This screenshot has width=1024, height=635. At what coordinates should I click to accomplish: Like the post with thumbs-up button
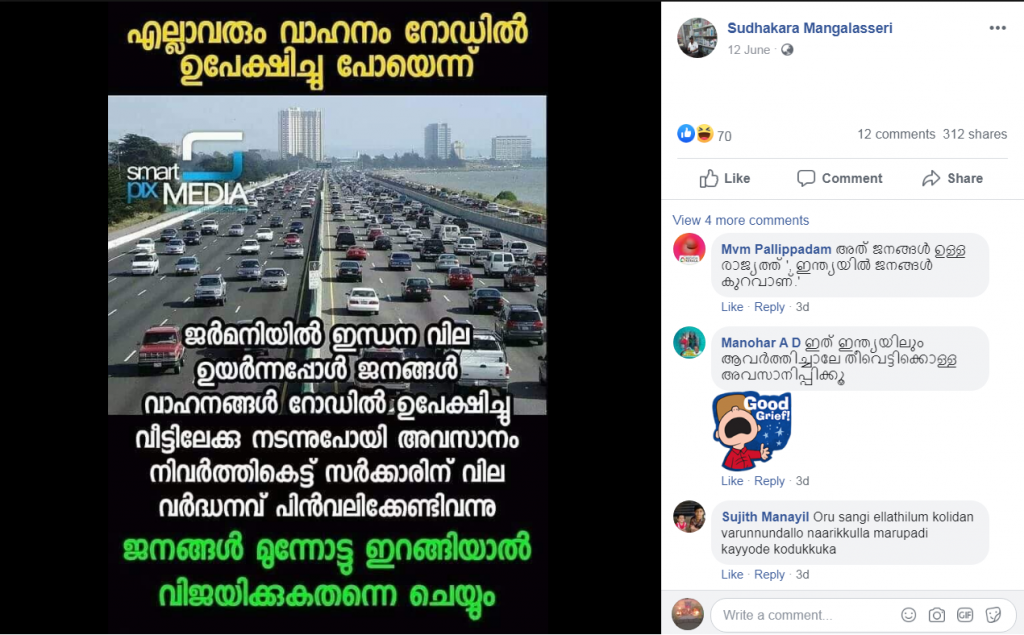(724, 178)
